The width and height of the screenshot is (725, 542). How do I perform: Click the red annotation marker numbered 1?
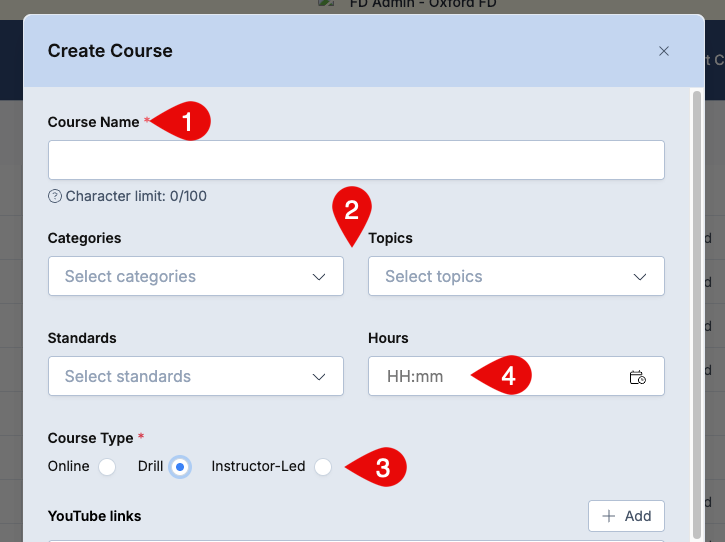[182, 121]
